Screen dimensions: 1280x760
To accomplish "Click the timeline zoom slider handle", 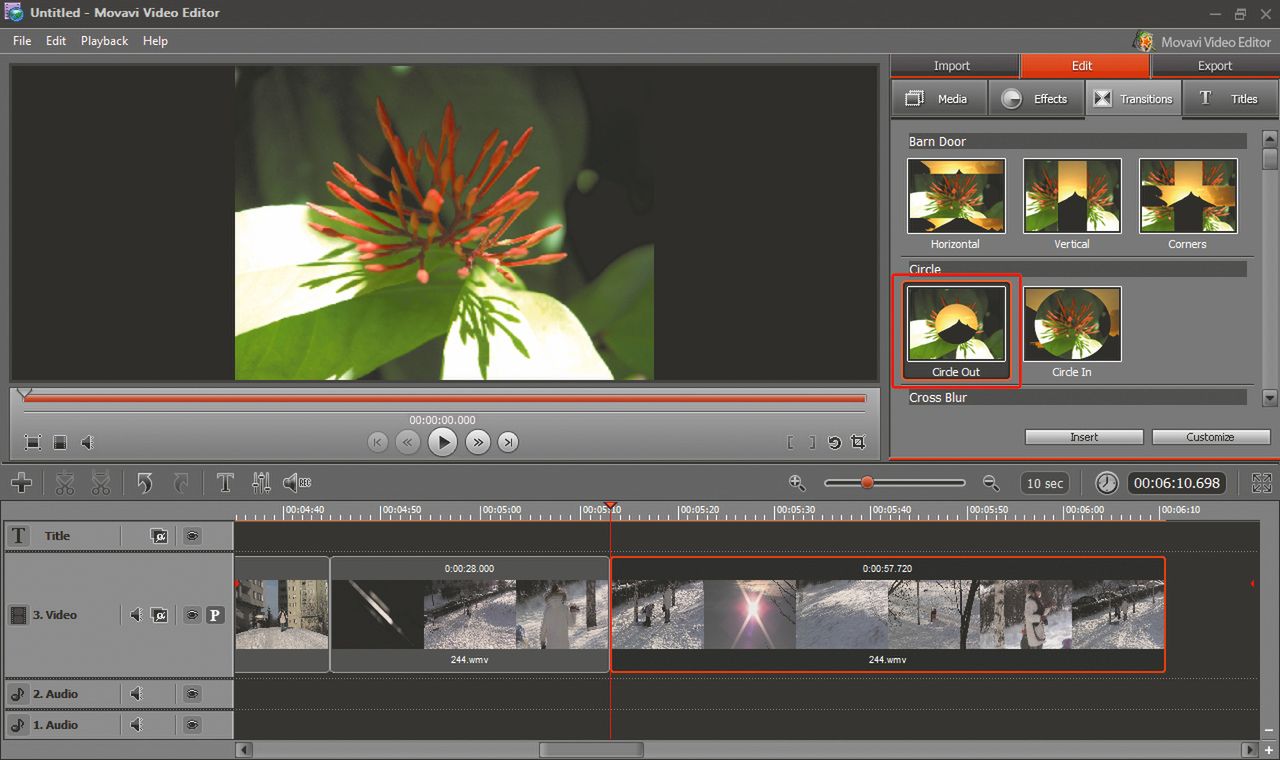I will click(x=867, y=483).
